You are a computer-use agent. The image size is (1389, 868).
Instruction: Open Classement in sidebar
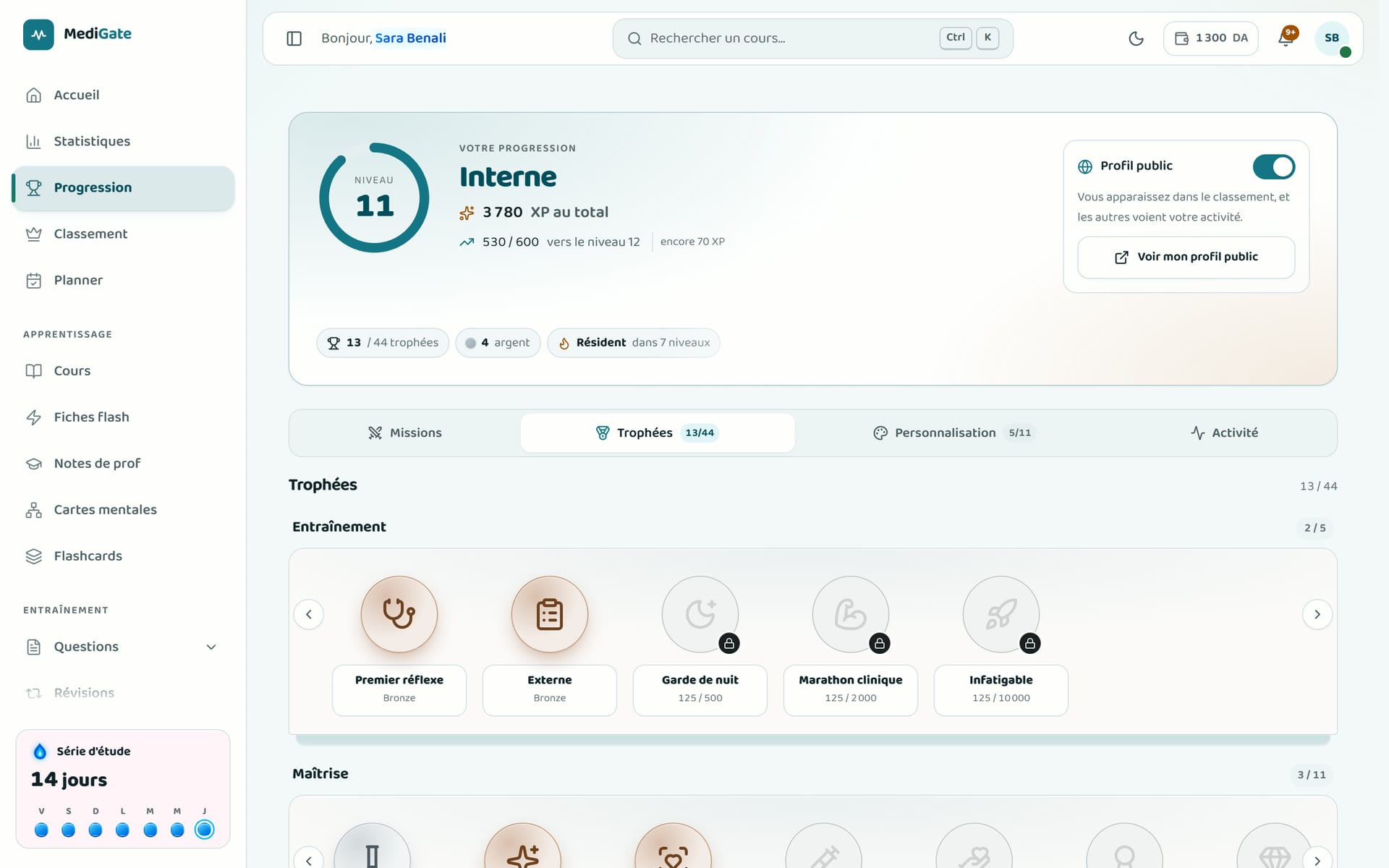[x=123, y=234]
